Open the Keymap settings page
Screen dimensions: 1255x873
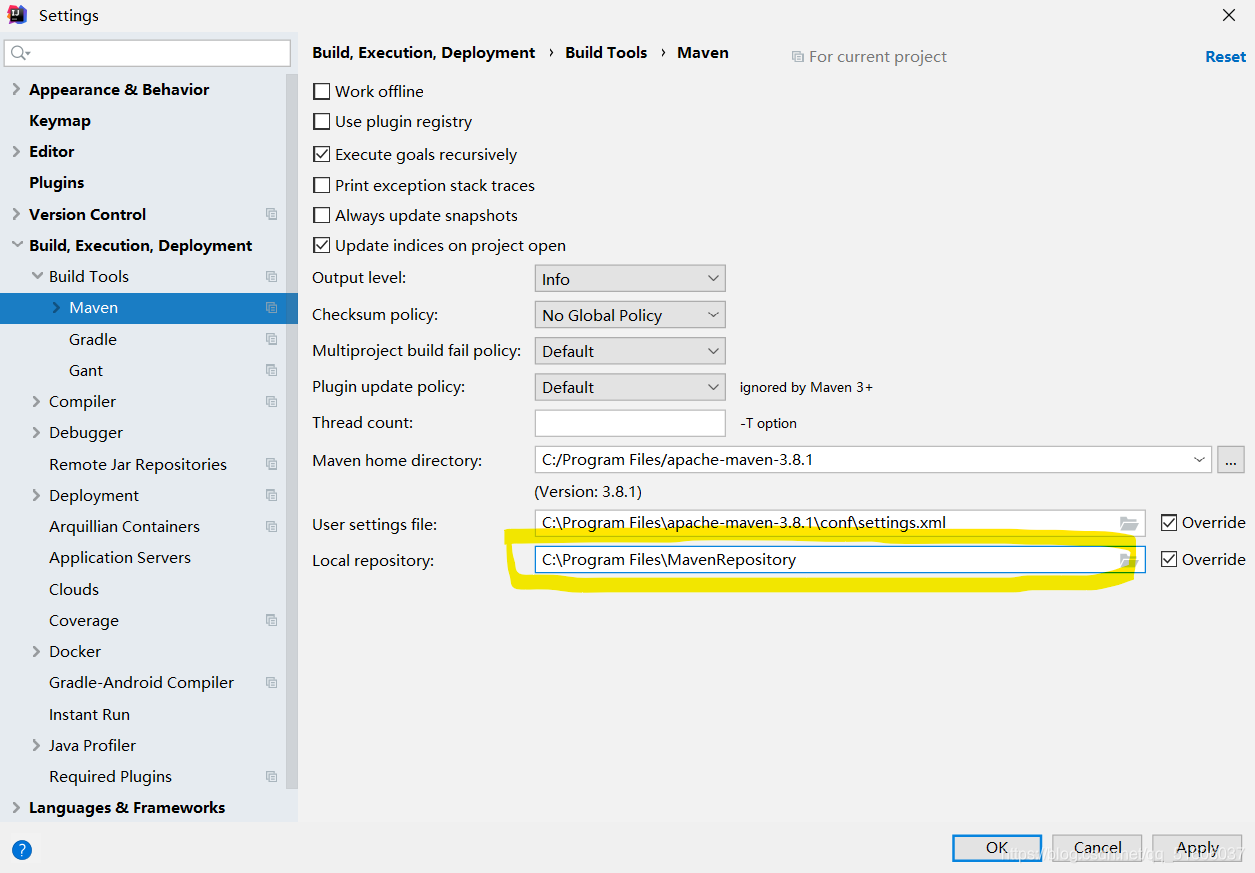(x=61, y=120)
